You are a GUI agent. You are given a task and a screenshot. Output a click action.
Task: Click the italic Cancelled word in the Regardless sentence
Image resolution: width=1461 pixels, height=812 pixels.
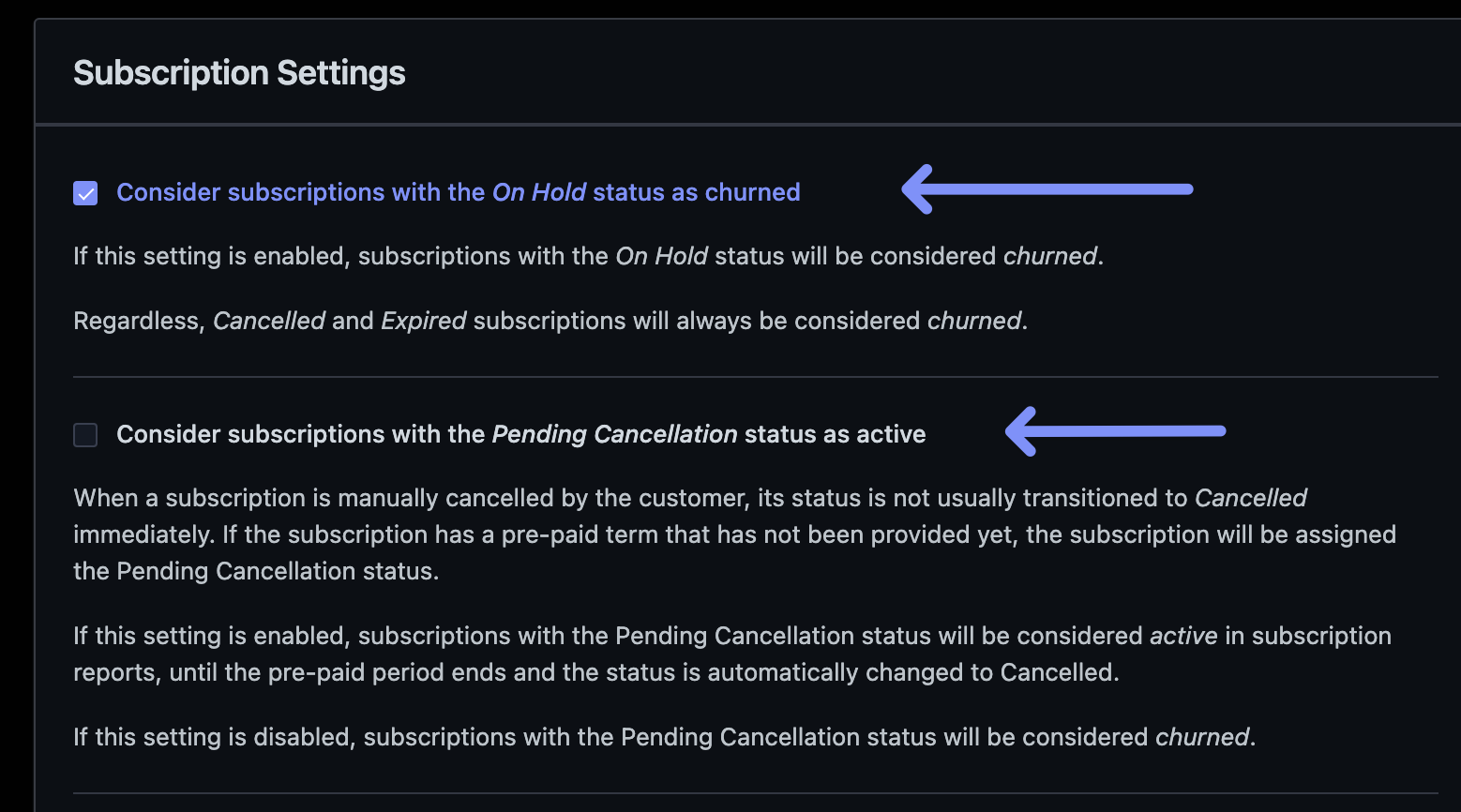(269, 321)
